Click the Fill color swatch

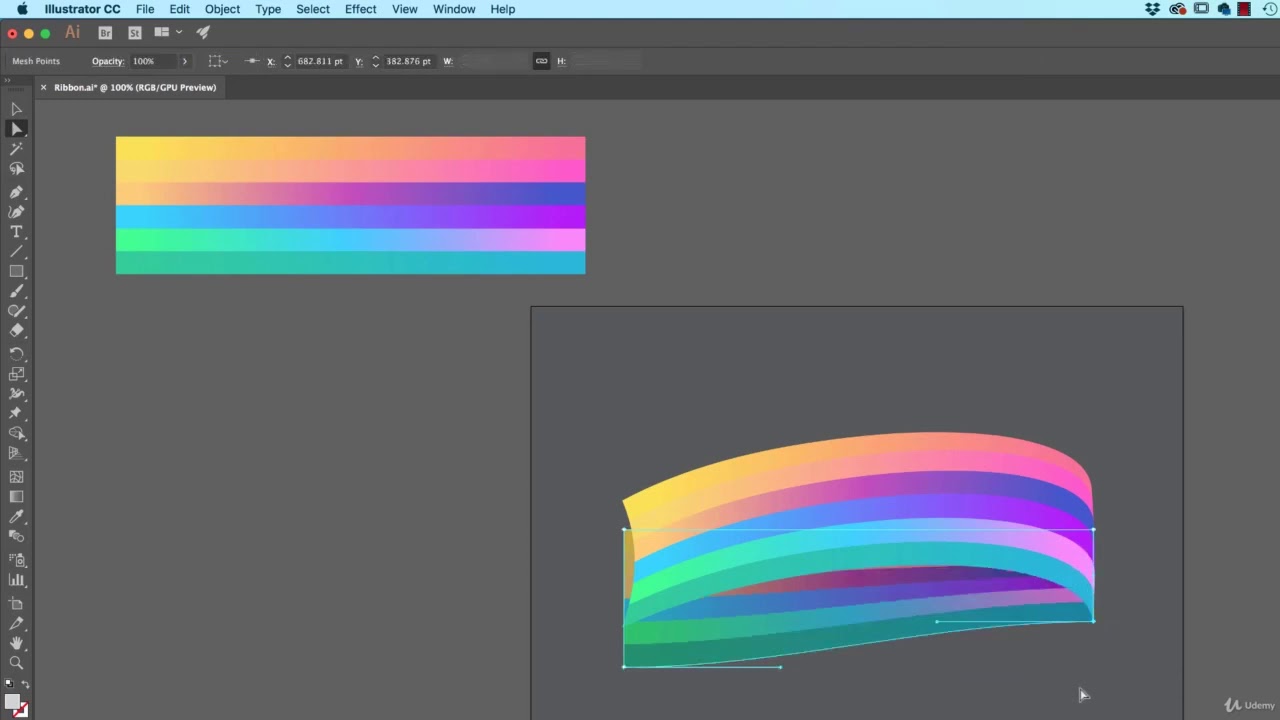click(x=12, y=702)
